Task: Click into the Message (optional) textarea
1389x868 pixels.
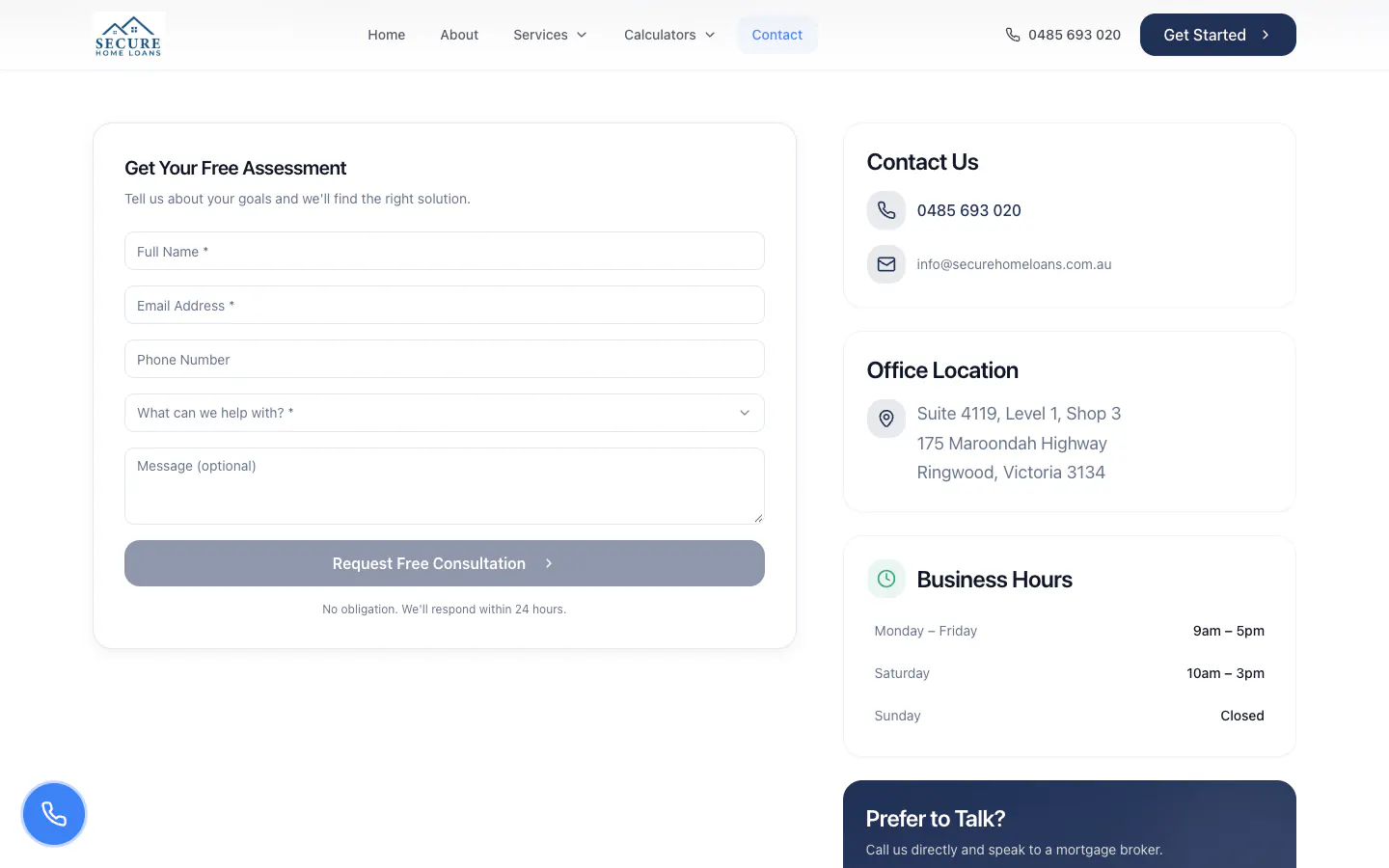Action: click(445, 486)
